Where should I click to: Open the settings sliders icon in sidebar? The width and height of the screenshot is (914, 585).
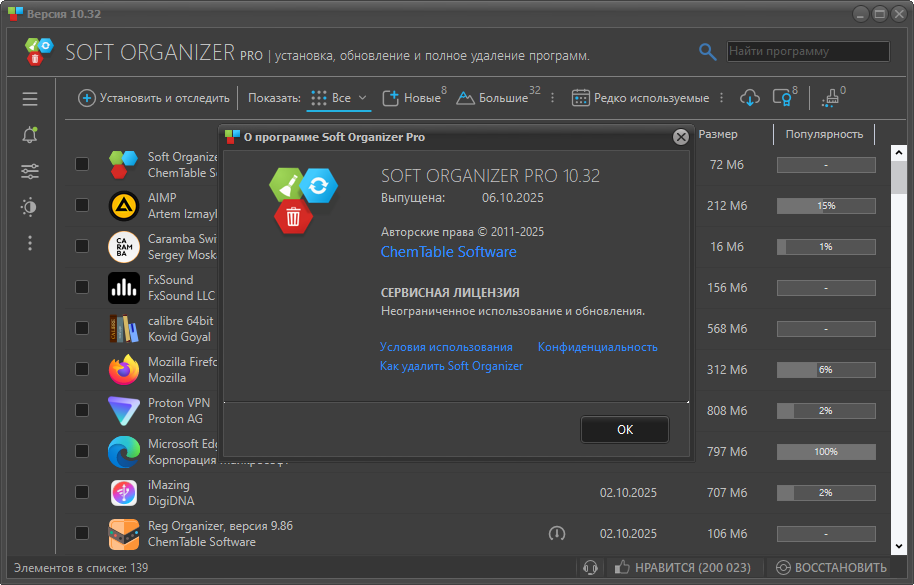pyautogui.click(x=30, y=171)
